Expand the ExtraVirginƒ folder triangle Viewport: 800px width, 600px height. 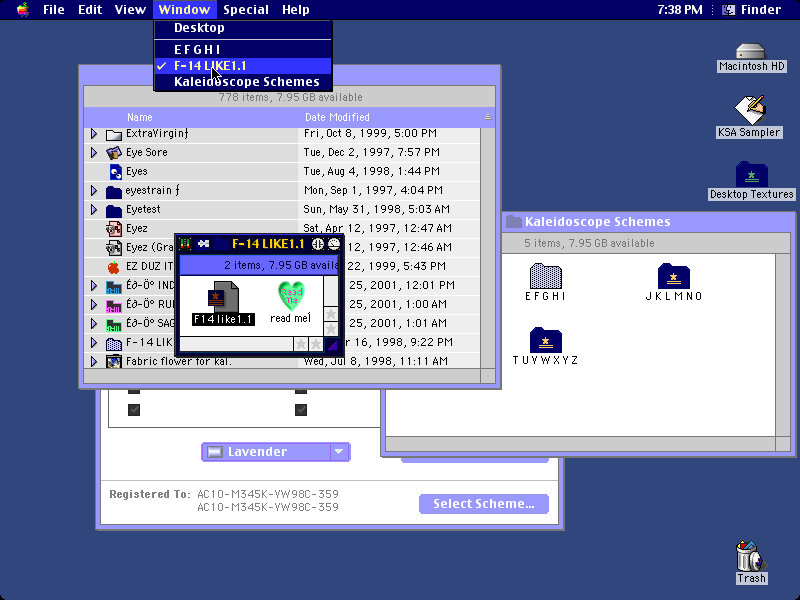pos(94,134)
